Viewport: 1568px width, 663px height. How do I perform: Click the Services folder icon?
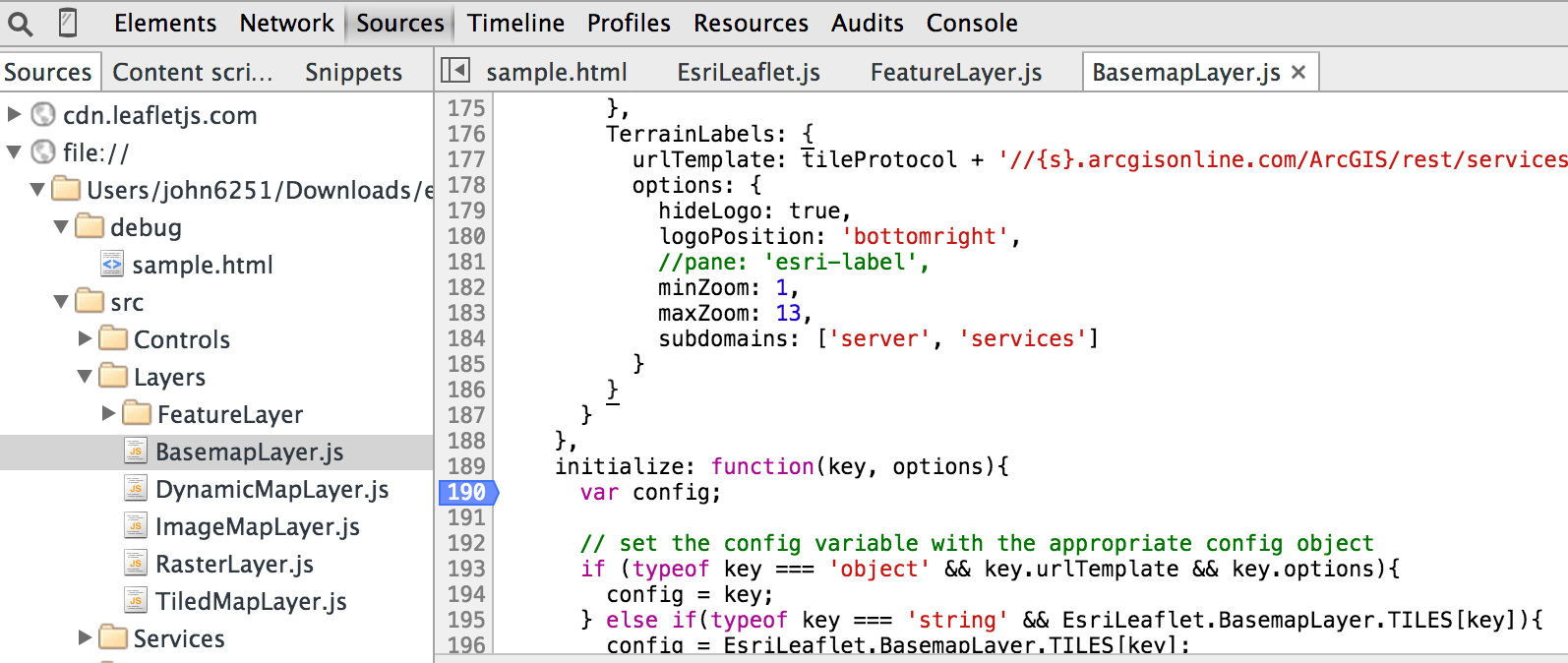(x=113, y=637)
